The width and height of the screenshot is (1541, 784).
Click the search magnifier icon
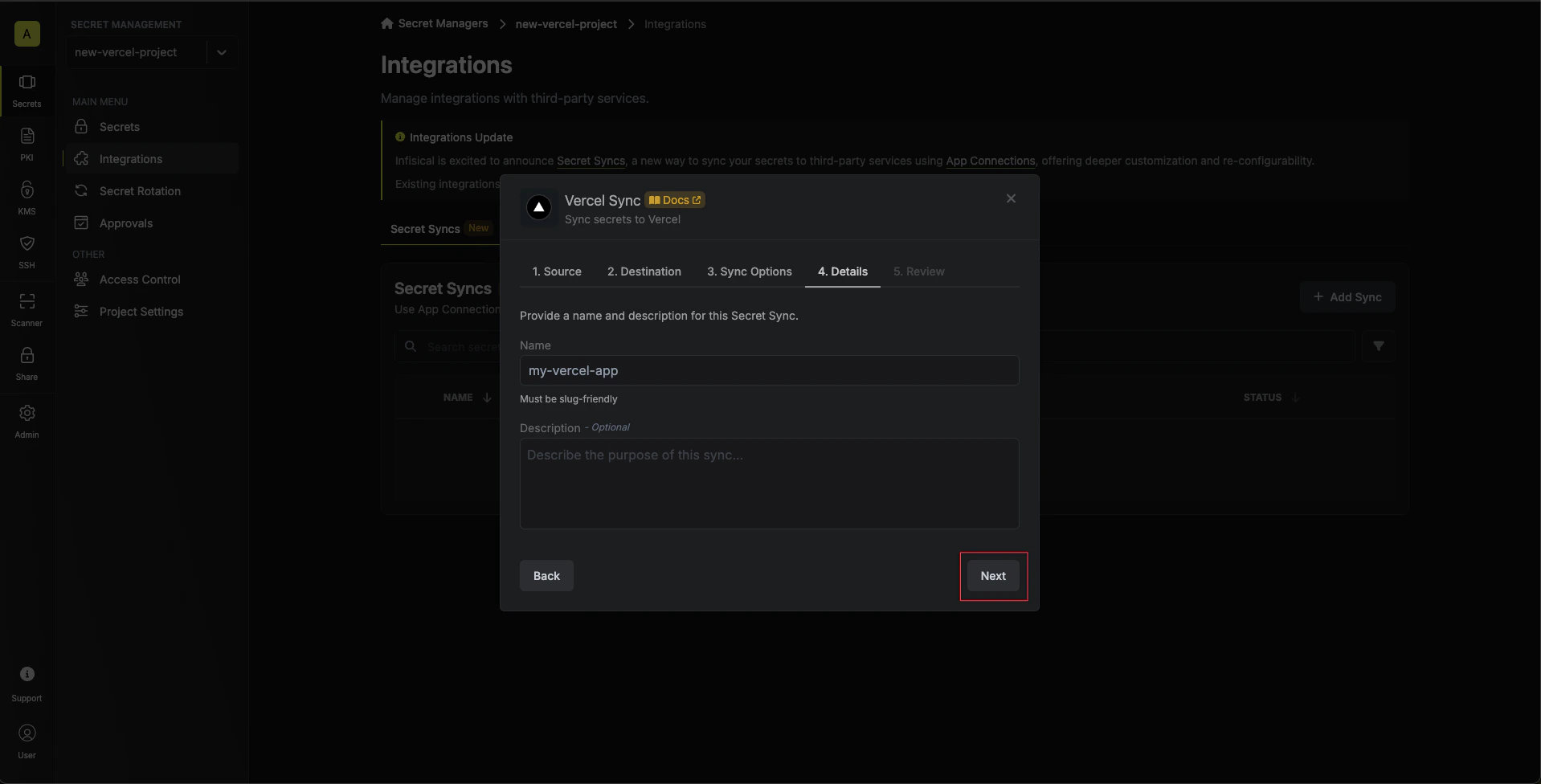click(411, 346)
